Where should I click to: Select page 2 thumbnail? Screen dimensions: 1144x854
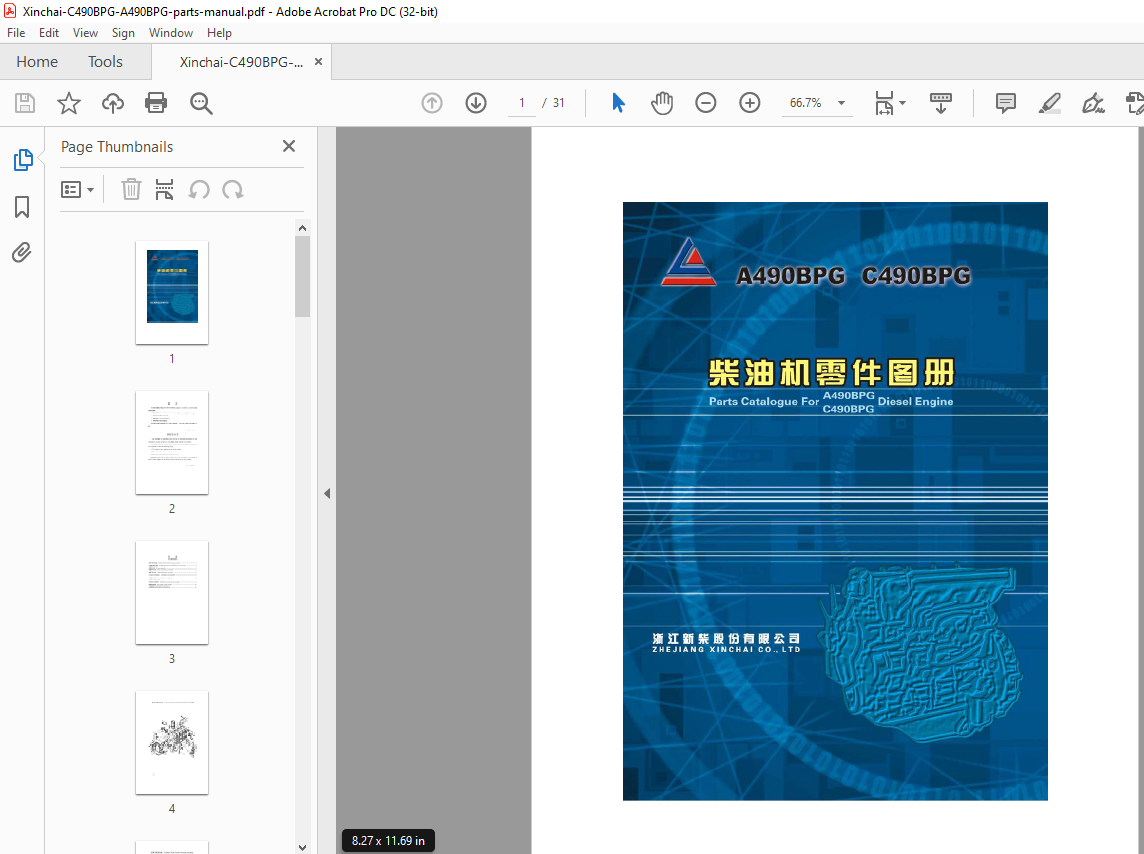pos(172,443)
